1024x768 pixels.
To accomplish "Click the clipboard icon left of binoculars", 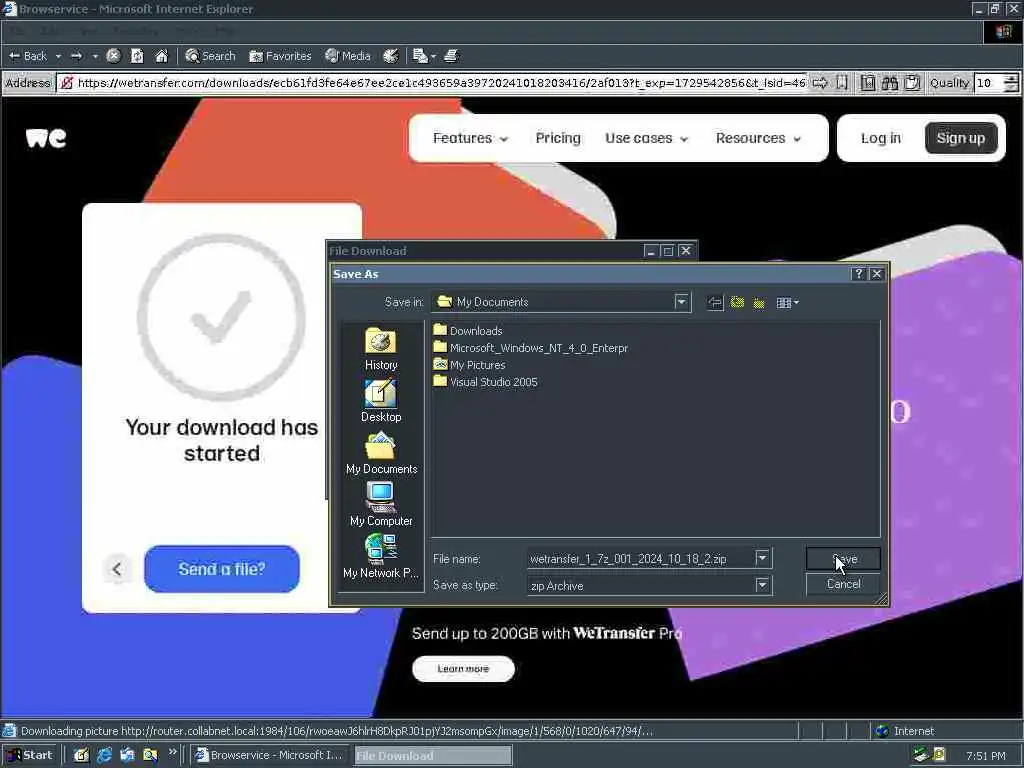I will (868, 83).
